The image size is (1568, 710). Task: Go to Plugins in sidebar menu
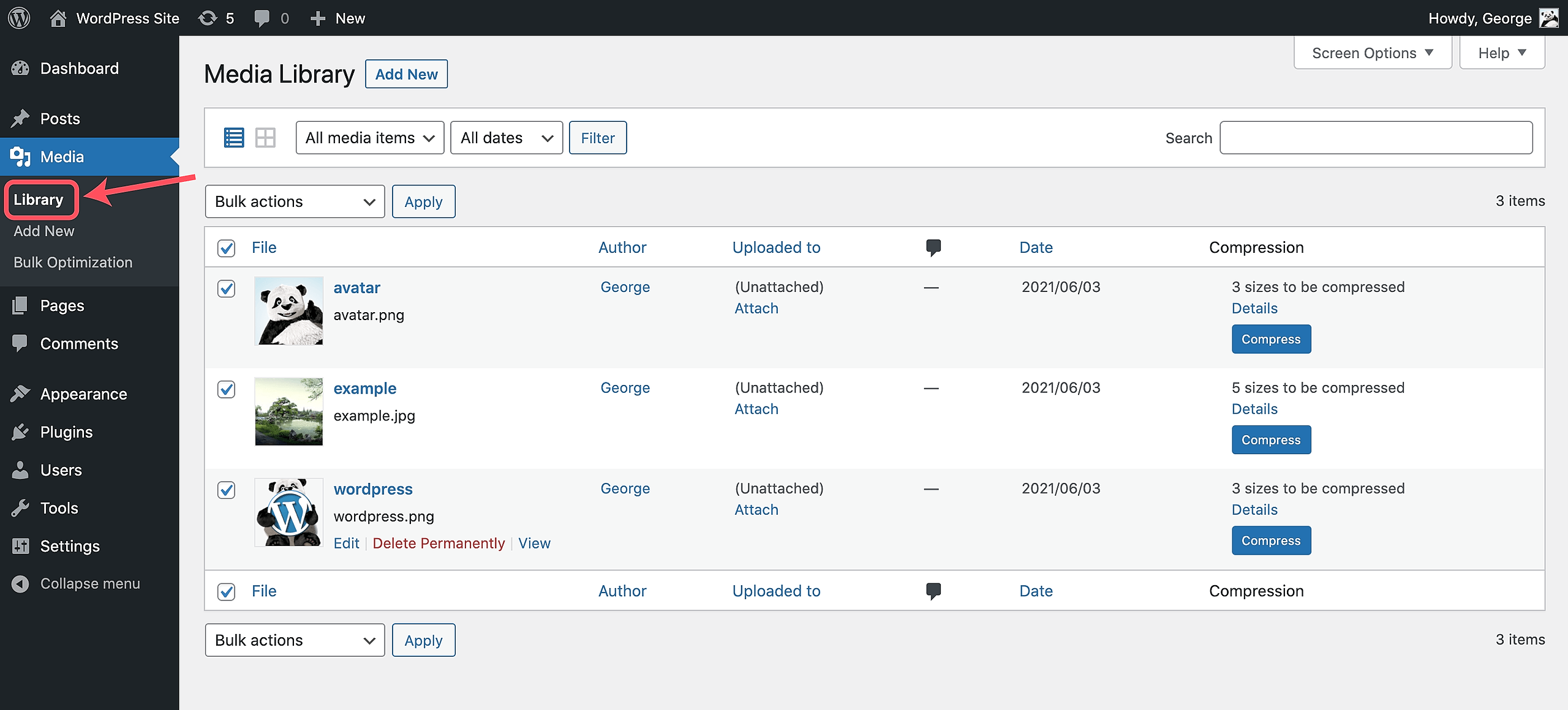(x=66, y=432)
